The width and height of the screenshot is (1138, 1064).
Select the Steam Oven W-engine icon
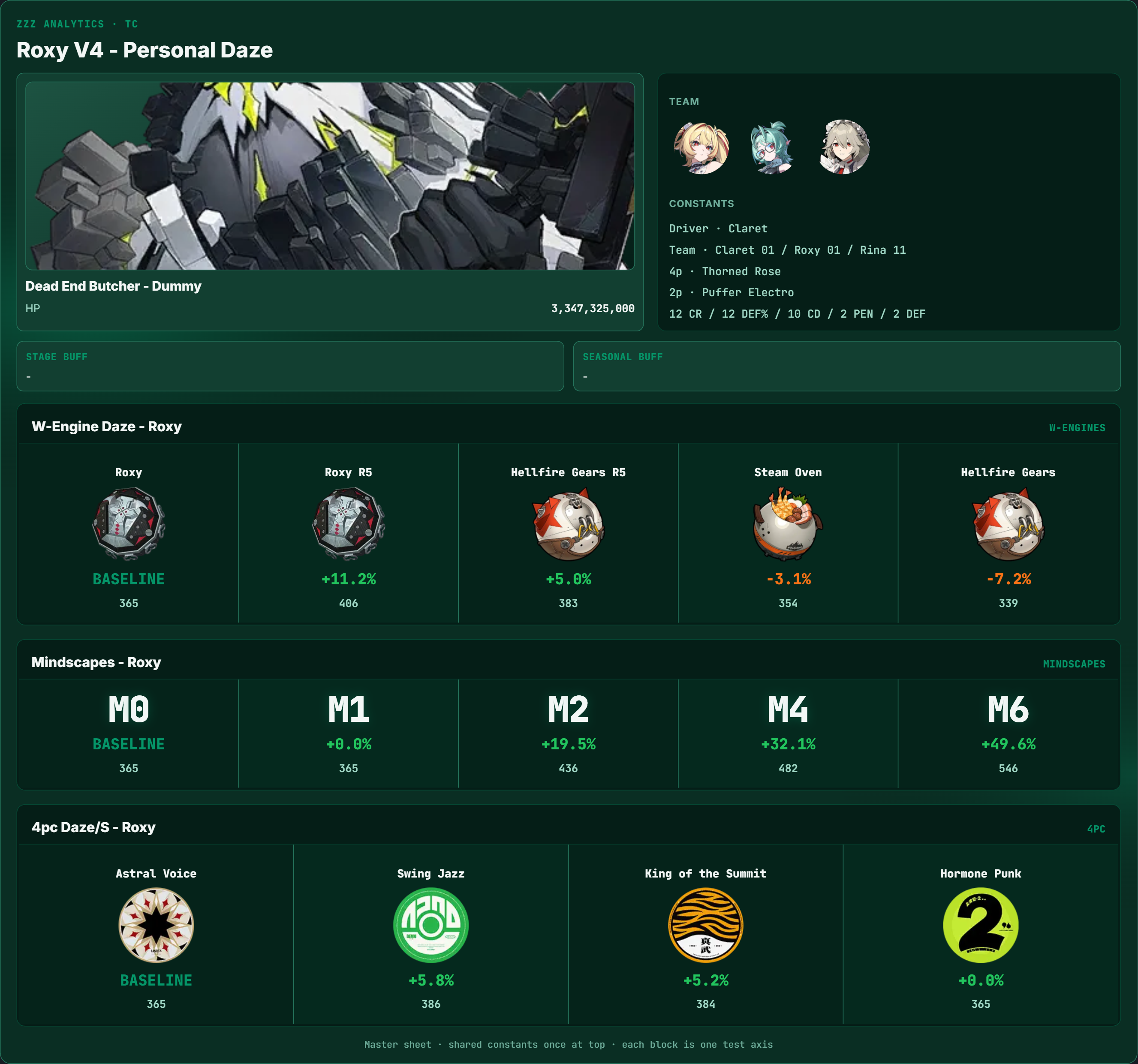(788, 524)
